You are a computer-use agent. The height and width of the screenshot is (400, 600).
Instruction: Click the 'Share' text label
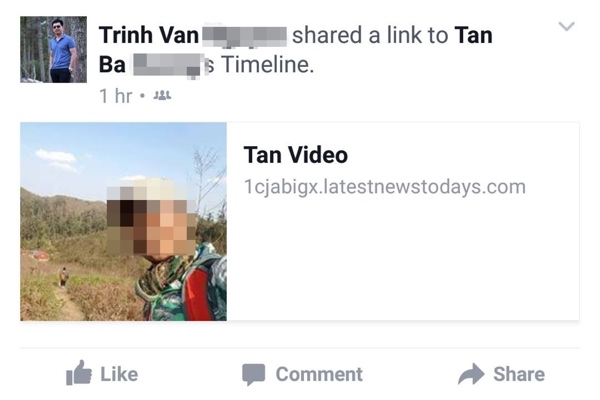click(x=519, y=374)
